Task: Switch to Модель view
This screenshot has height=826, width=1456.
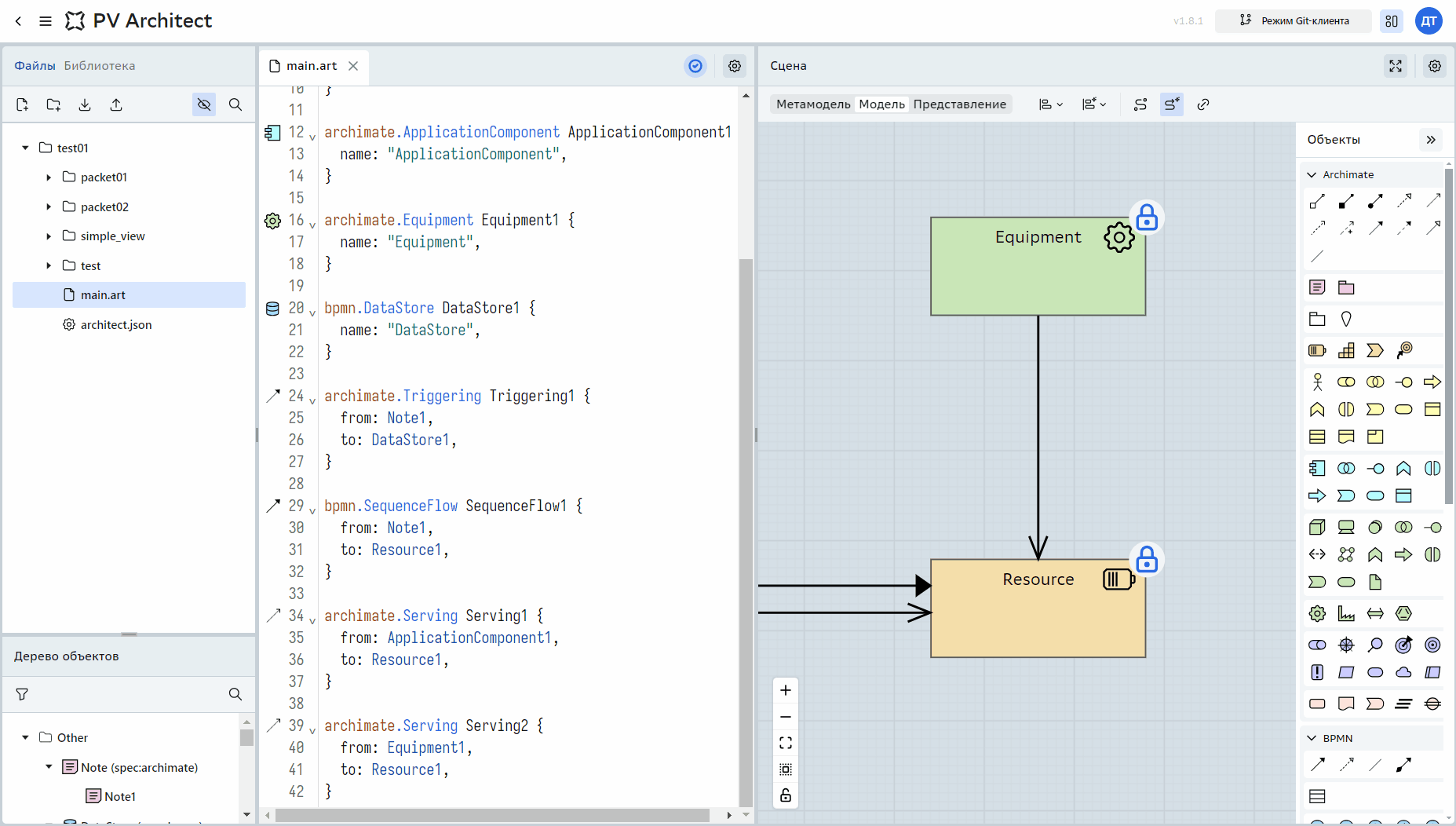Action: (x=881, y=104)
